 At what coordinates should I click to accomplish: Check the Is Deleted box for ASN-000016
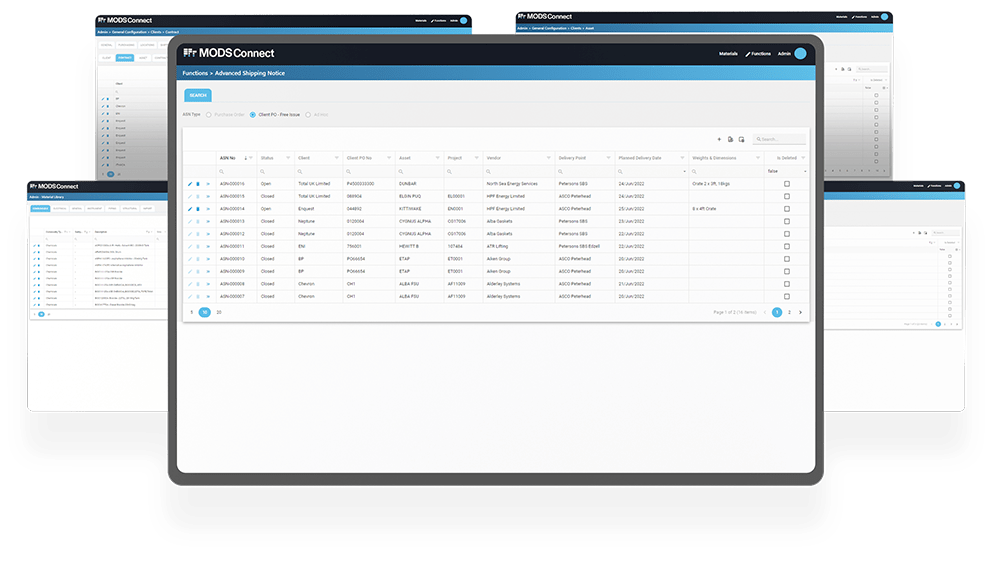click(x=787, y=183)
